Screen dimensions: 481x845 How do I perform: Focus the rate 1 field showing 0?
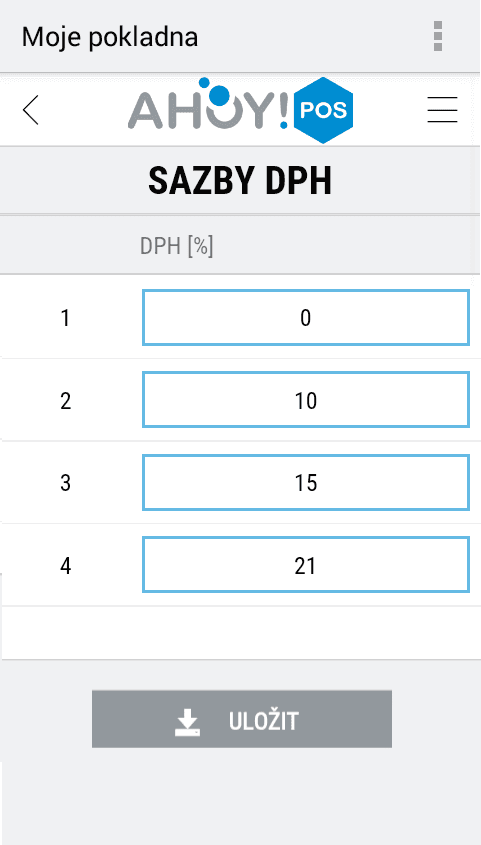point(306,318)
